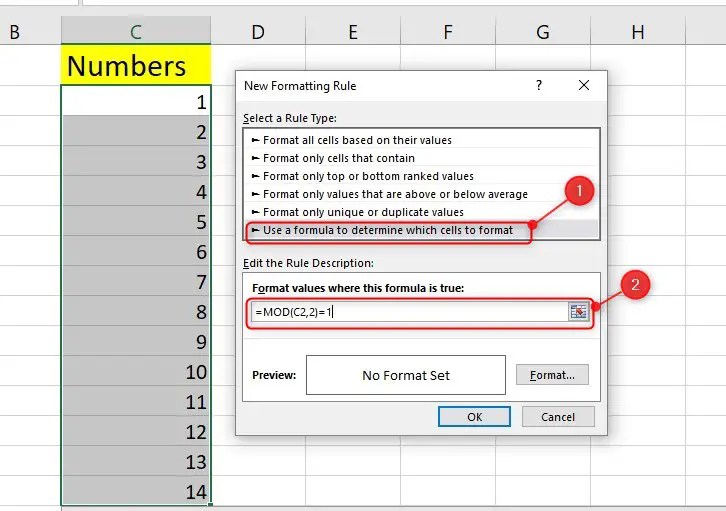Screen dimensions: 726x511
Task: Click the cell containing 6
Action: (x=136, y=251)
